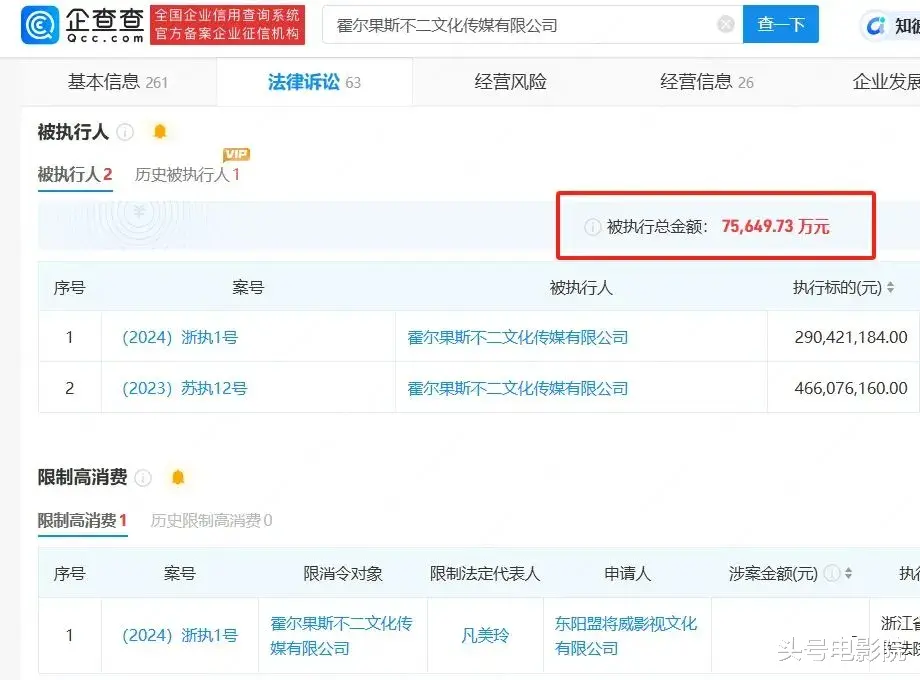Open the 历史被执行人 tab
This screenshot has height=680, width=920.
click(x=186, y=174)
